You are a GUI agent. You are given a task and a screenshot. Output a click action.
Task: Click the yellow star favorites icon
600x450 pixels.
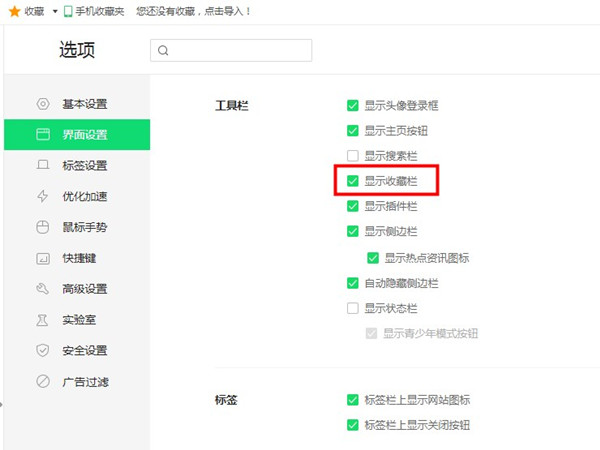click(x=14, y=11)
